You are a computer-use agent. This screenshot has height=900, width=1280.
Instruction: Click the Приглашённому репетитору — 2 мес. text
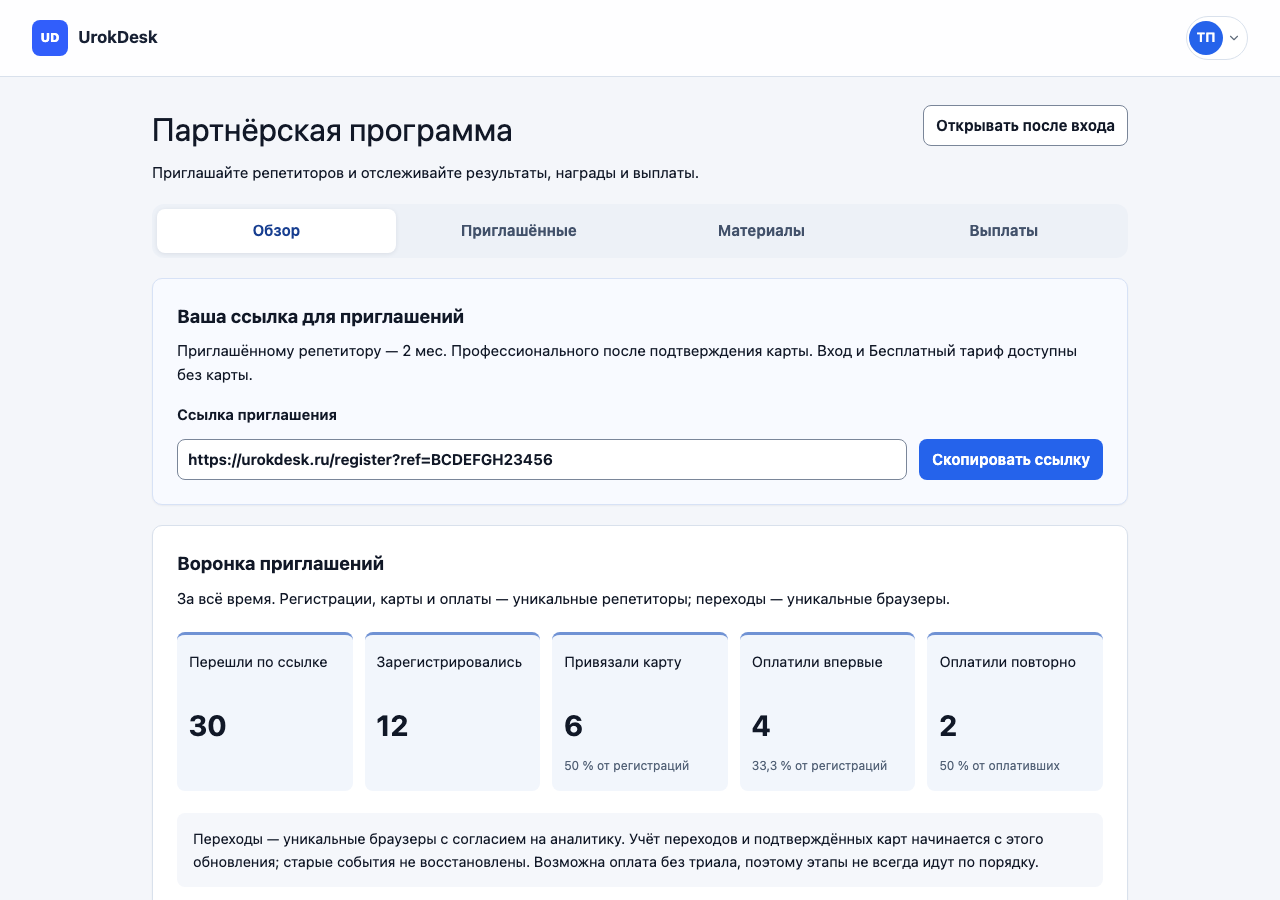pyautogui.click(x=627, y=363)
